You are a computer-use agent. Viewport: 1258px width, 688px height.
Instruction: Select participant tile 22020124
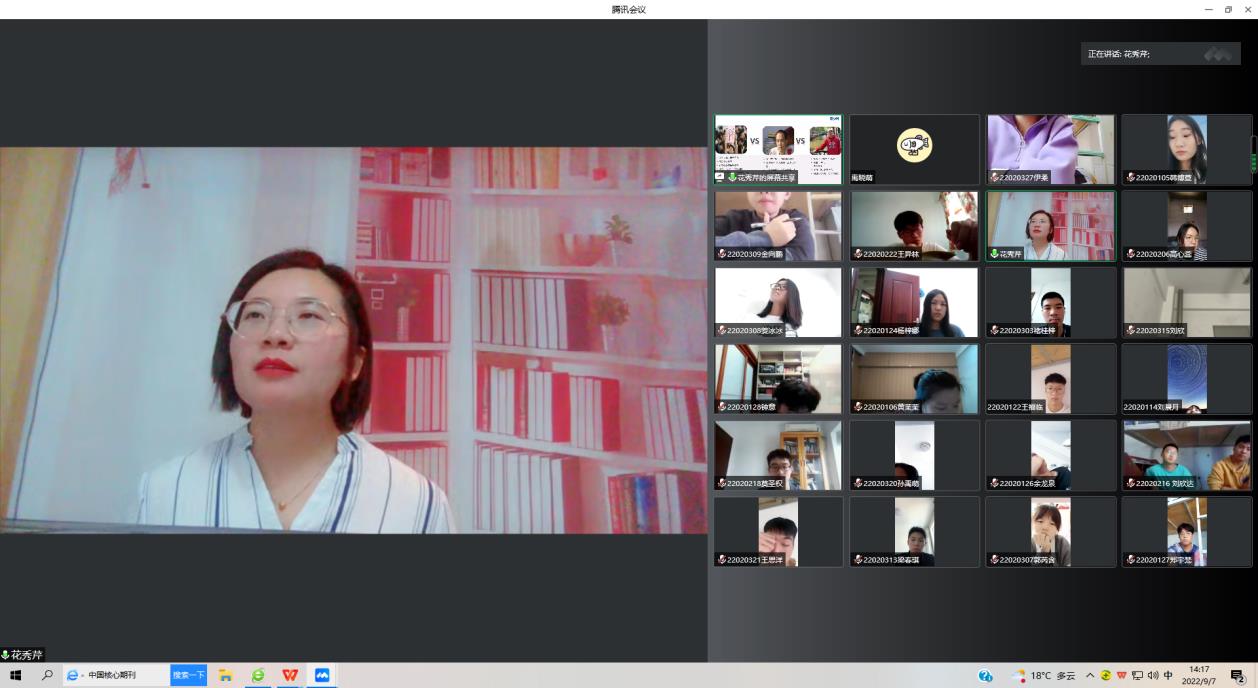(x=915, y=302)
